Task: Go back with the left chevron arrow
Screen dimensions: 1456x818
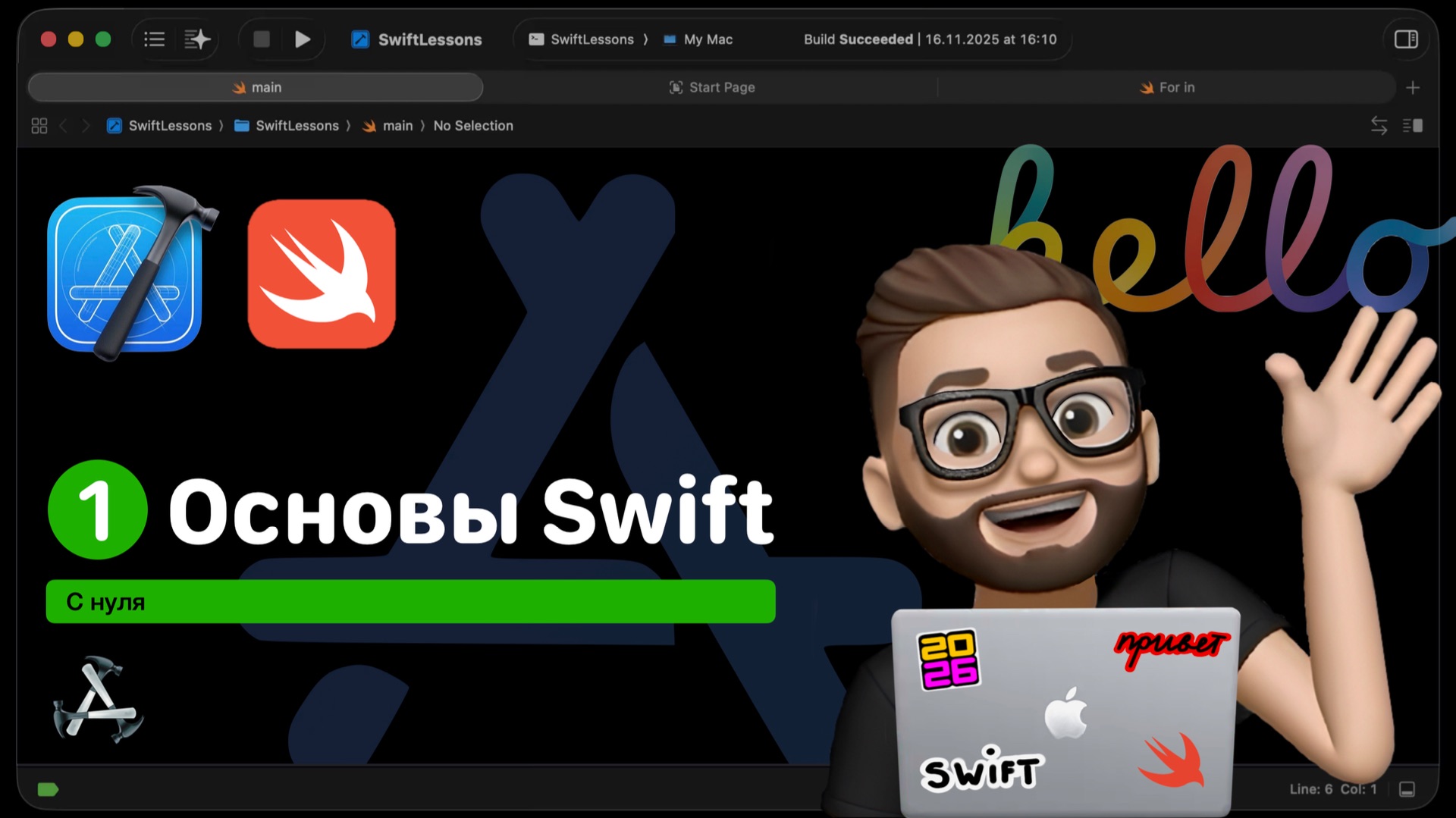Action: click(64, 126)
